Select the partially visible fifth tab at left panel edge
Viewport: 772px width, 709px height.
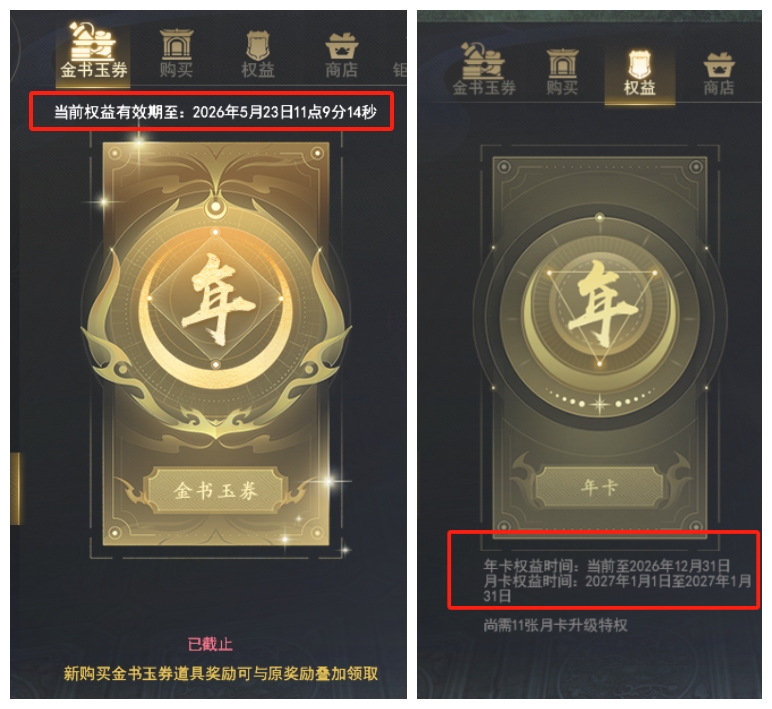(x=400, y=70)
